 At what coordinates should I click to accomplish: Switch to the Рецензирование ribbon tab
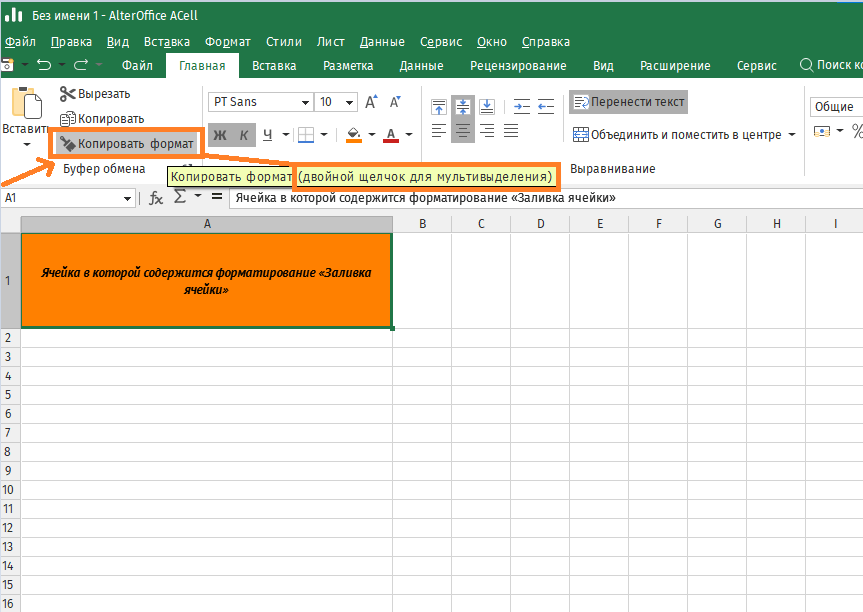[x=518, y=66]
